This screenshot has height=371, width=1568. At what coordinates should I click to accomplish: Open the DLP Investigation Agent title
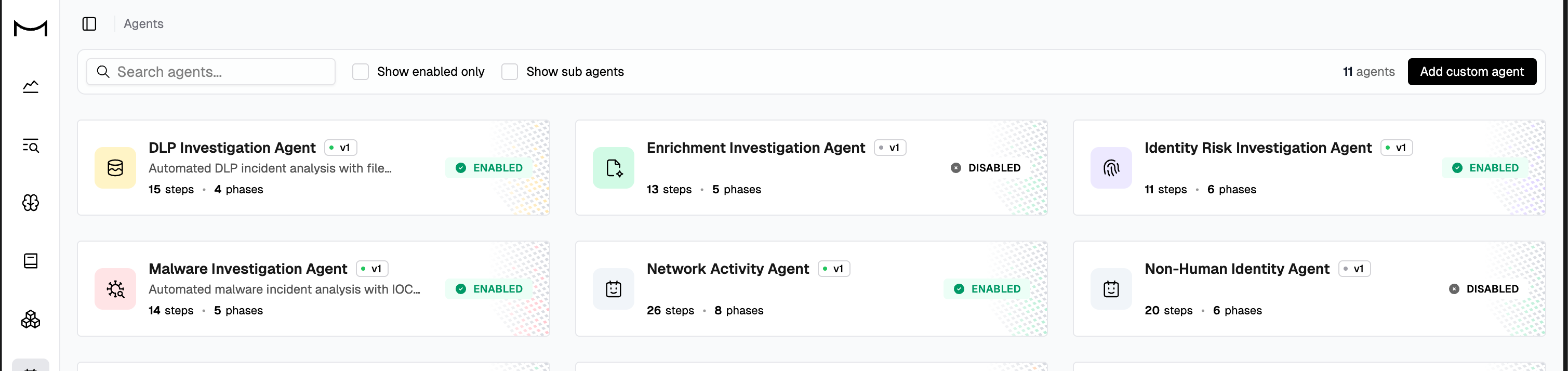pos(232,148)
